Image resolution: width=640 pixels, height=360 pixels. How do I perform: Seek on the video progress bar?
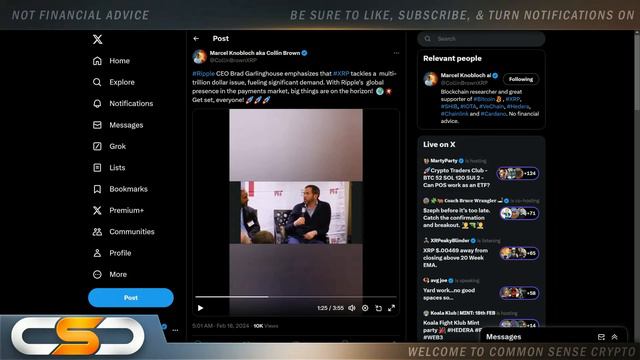[x=296, y=297]
